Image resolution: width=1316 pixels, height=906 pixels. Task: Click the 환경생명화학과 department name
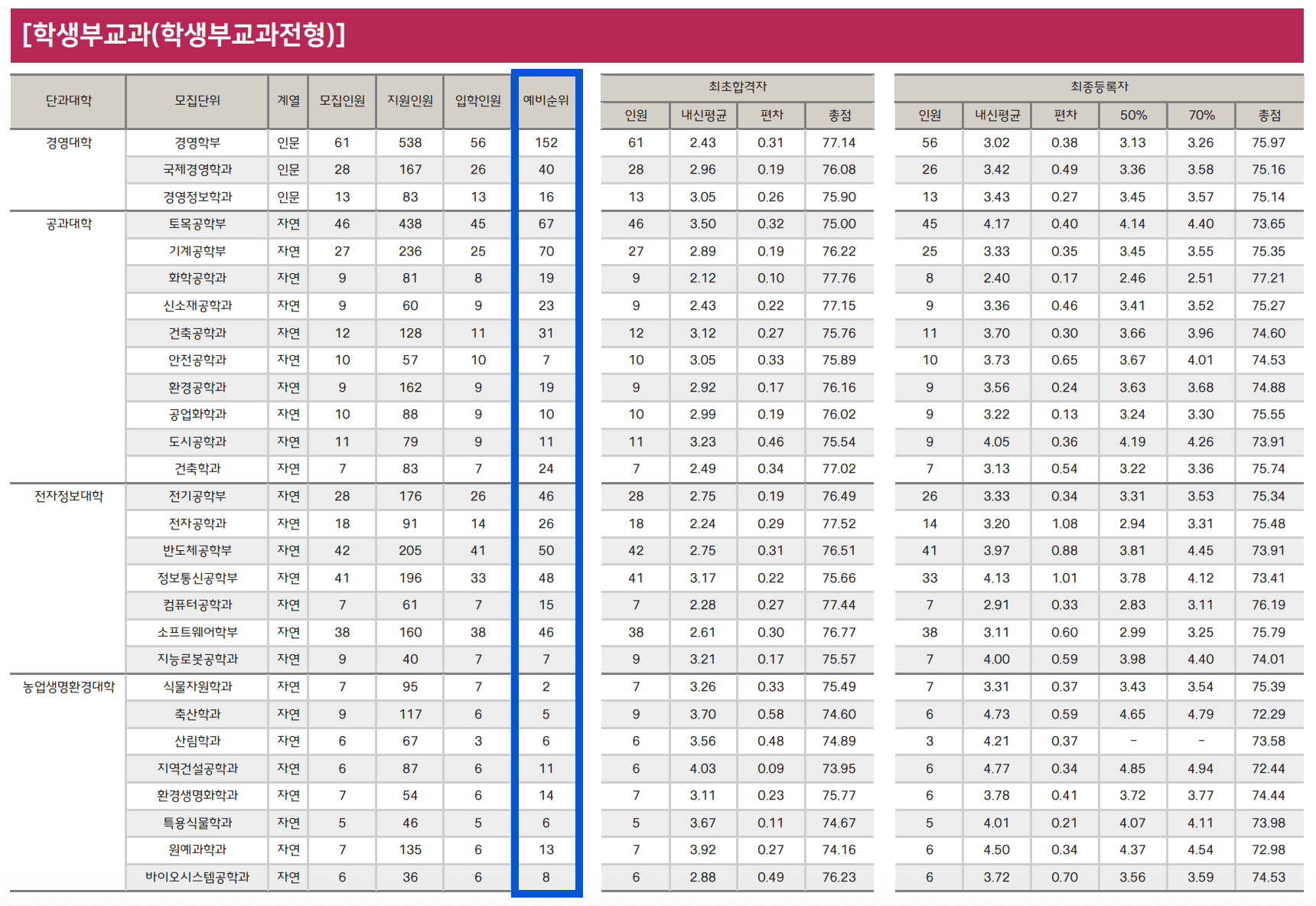point(197,796)
